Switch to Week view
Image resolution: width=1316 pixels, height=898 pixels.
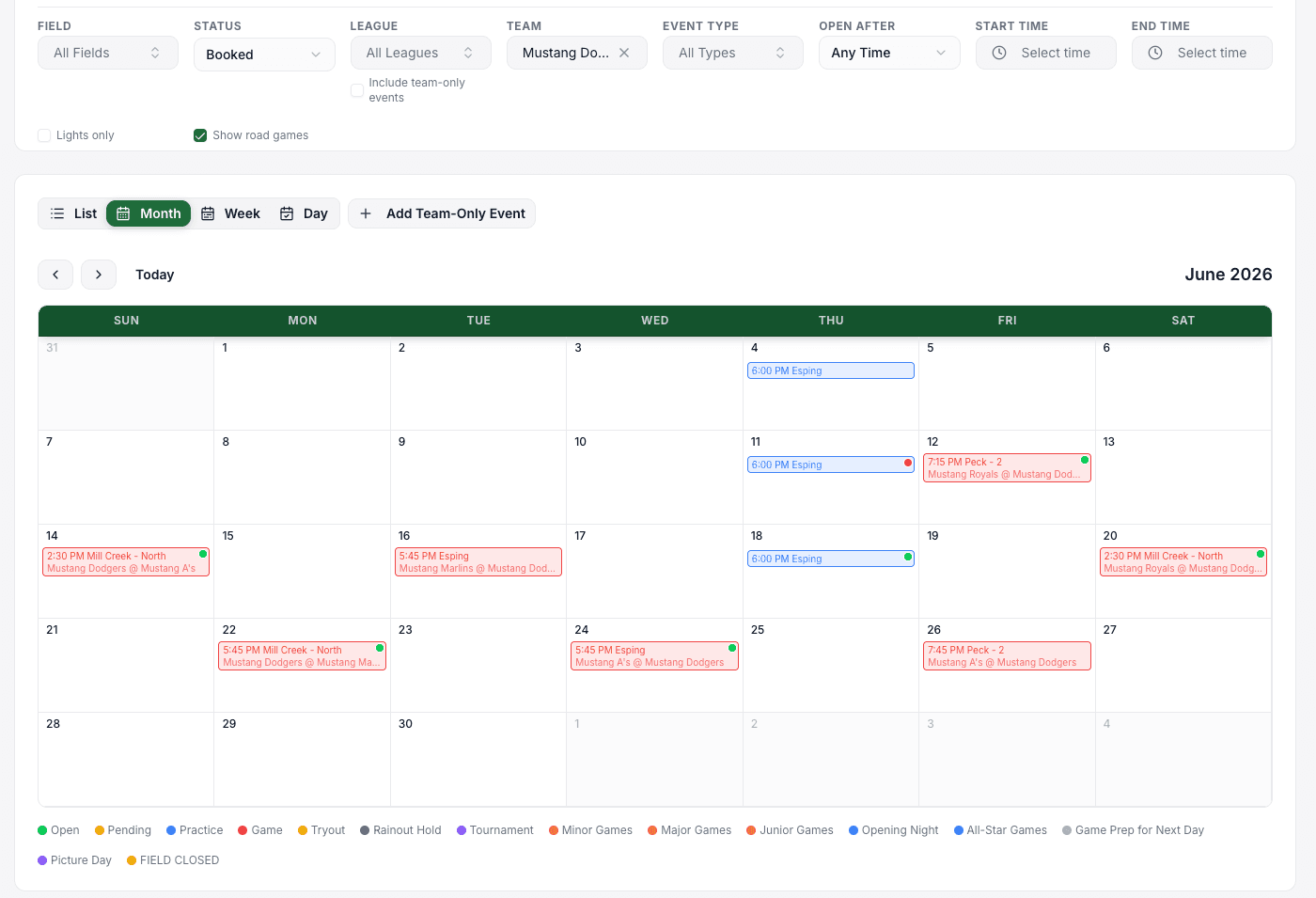click(230, 213)
